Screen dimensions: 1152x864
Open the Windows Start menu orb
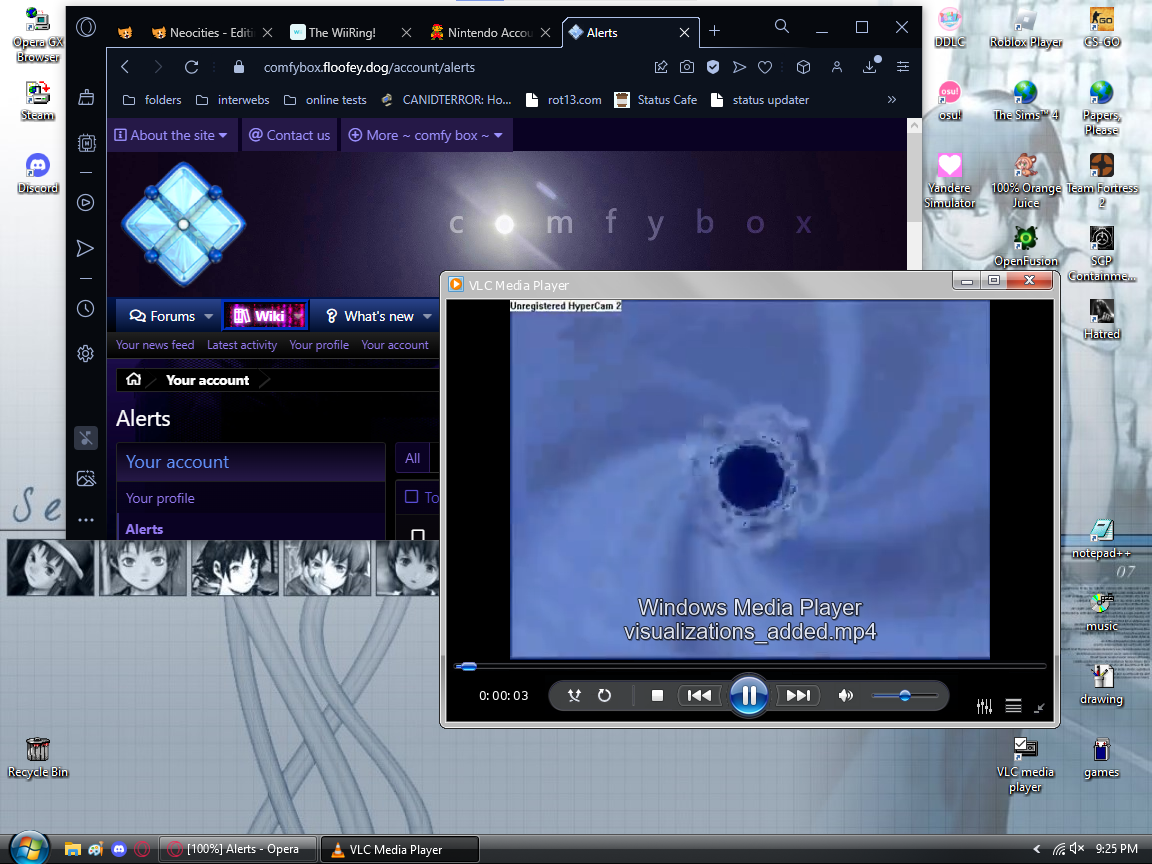pyautogui.click(x=29, y=849)
